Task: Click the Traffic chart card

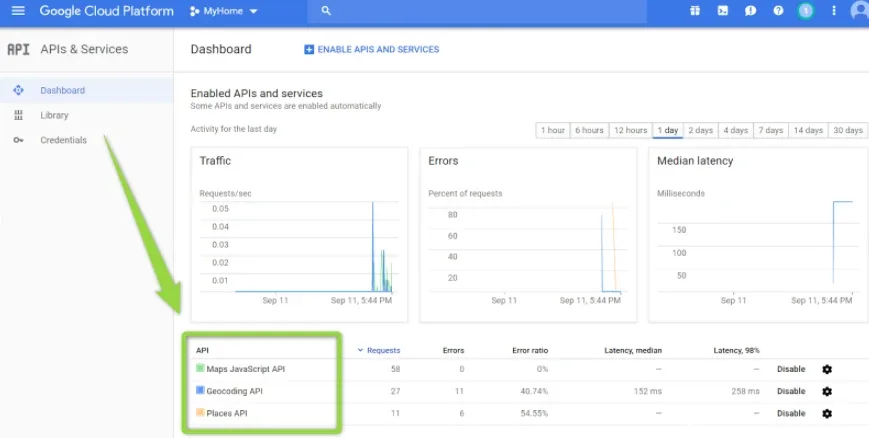Action: [x=299, y=235]
